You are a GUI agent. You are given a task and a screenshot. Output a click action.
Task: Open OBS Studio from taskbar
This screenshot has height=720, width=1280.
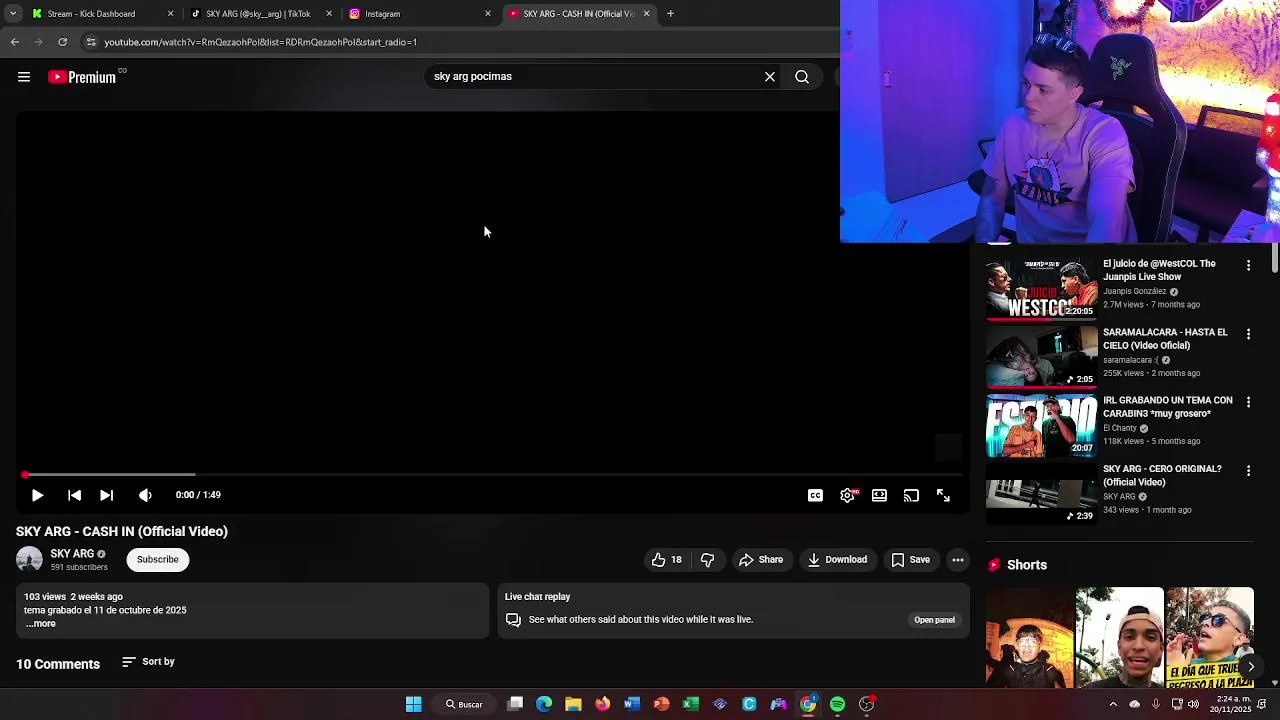[x=867, y=704]
